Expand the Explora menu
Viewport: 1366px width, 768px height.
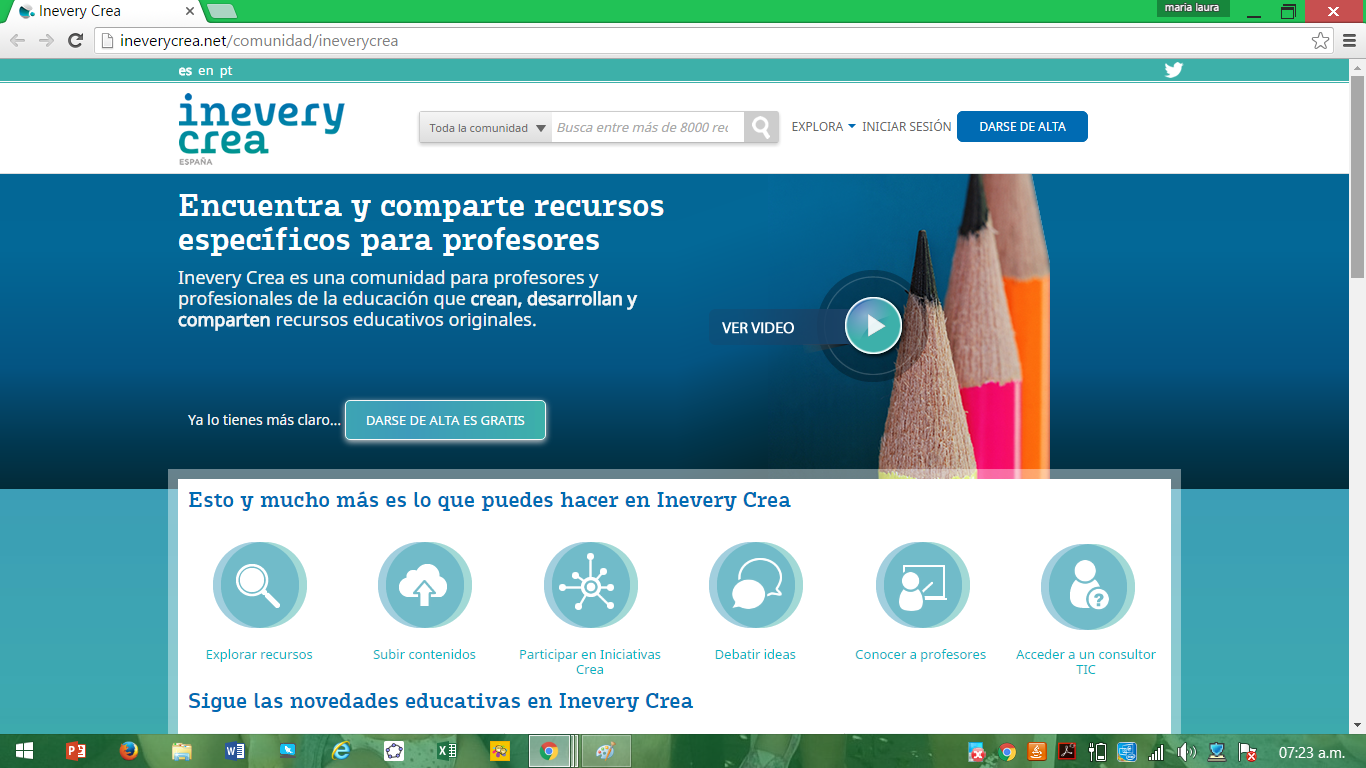click(x=823, y=127)
